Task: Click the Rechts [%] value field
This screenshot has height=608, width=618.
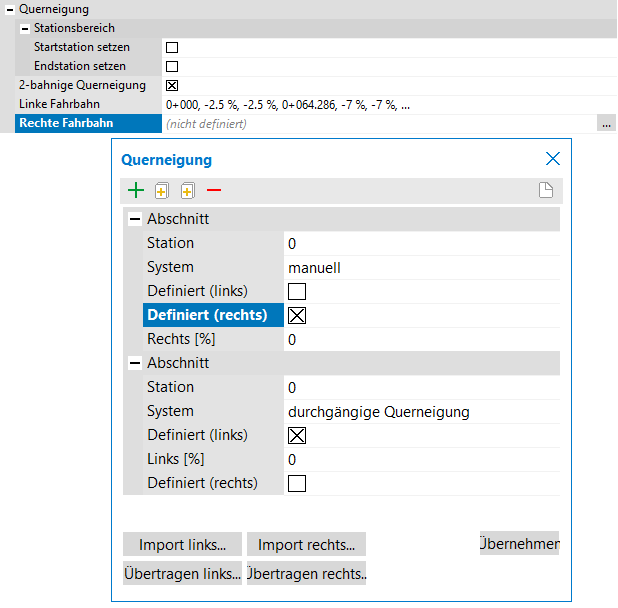Action: [x=420, y=339]
